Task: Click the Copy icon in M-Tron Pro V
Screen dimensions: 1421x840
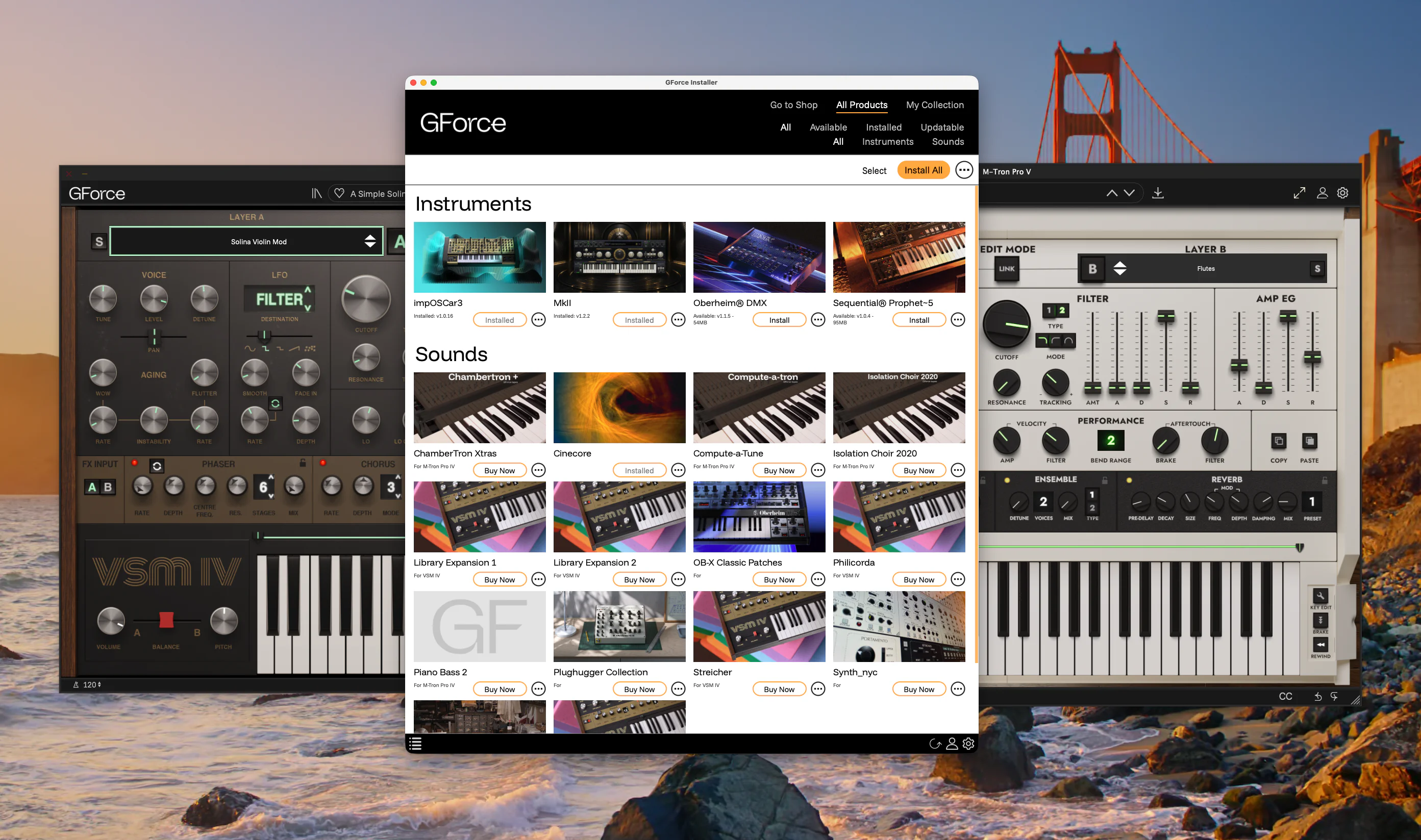Action: tap(1278, 440)
